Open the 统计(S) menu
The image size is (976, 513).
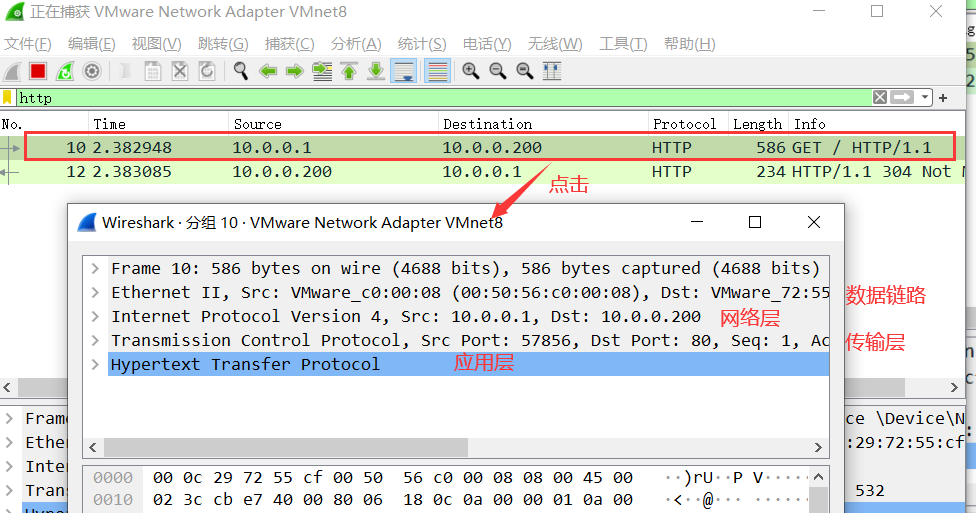tap(422, 44)
